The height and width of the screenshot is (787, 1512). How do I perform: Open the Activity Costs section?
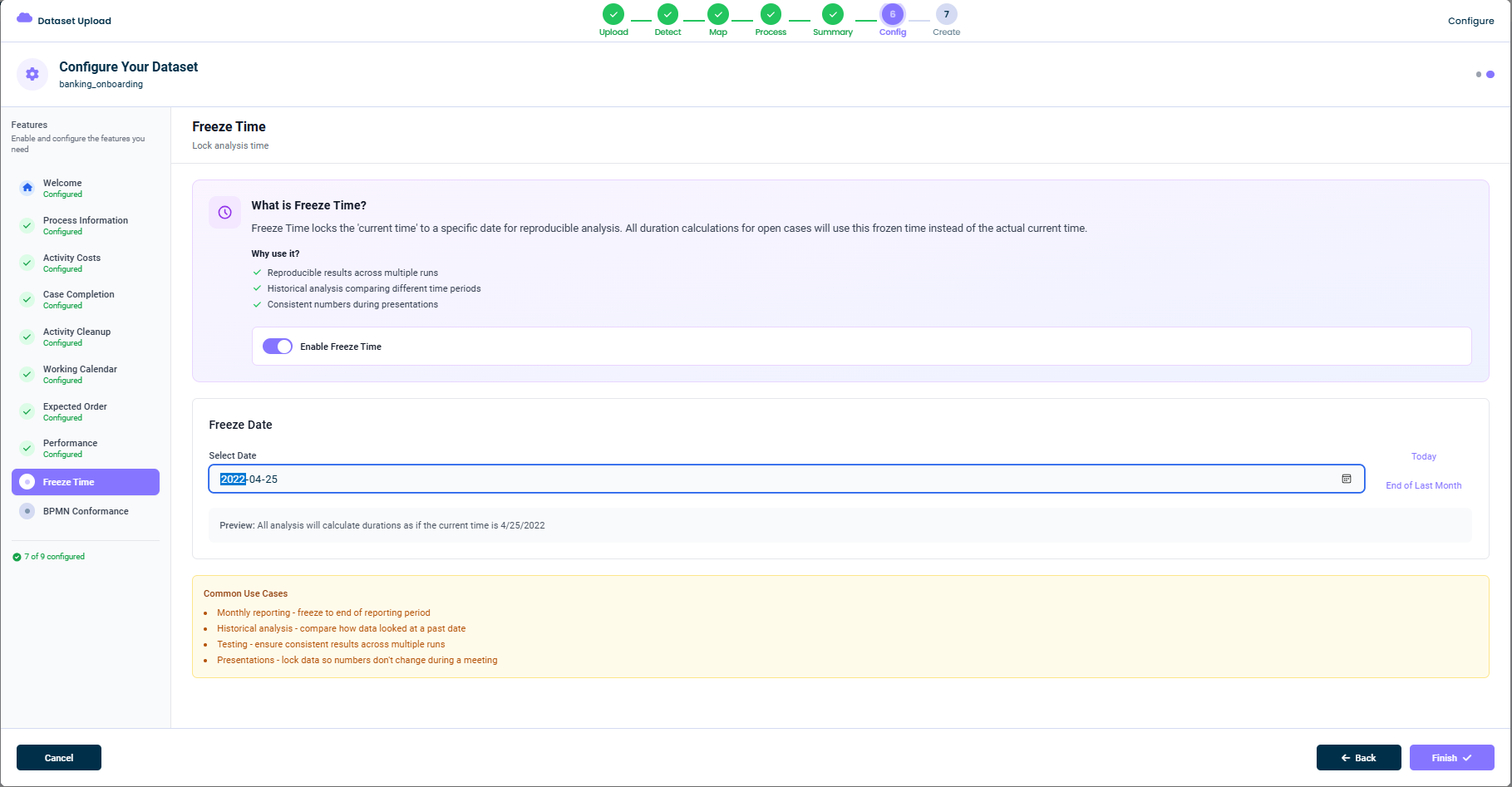coord(86,263)
